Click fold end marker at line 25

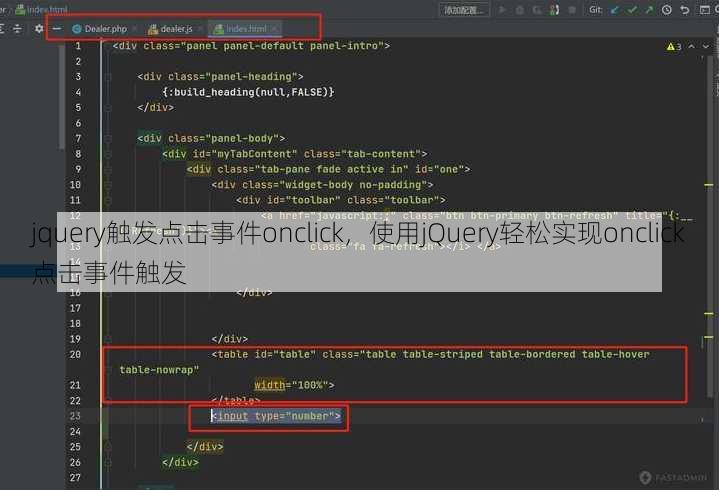108,447
